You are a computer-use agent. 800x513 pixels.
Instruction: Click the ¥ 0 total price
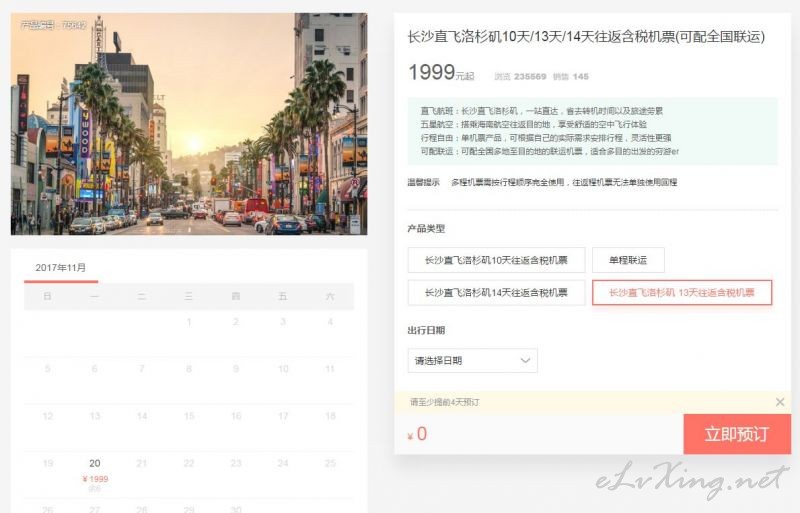[417, 434]
